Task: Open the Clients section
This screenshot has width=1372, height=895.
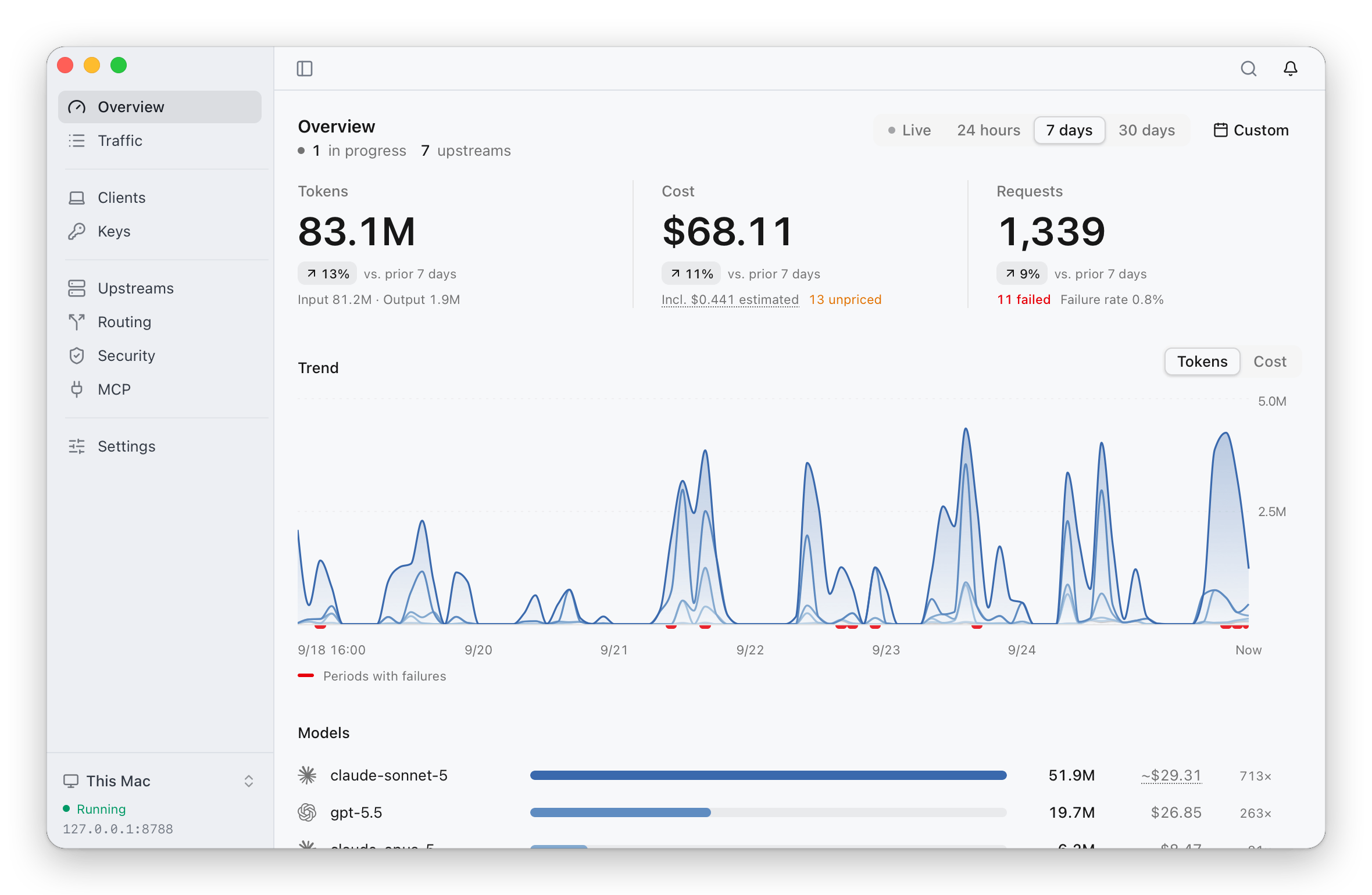Action: pyautogui.click(x=160, y=198)
